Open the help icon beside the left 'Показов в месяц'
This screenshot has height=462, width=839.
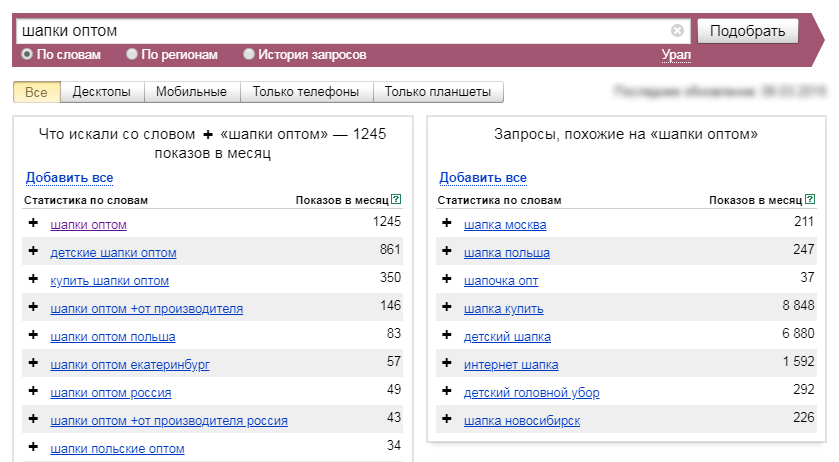point(396,199)
